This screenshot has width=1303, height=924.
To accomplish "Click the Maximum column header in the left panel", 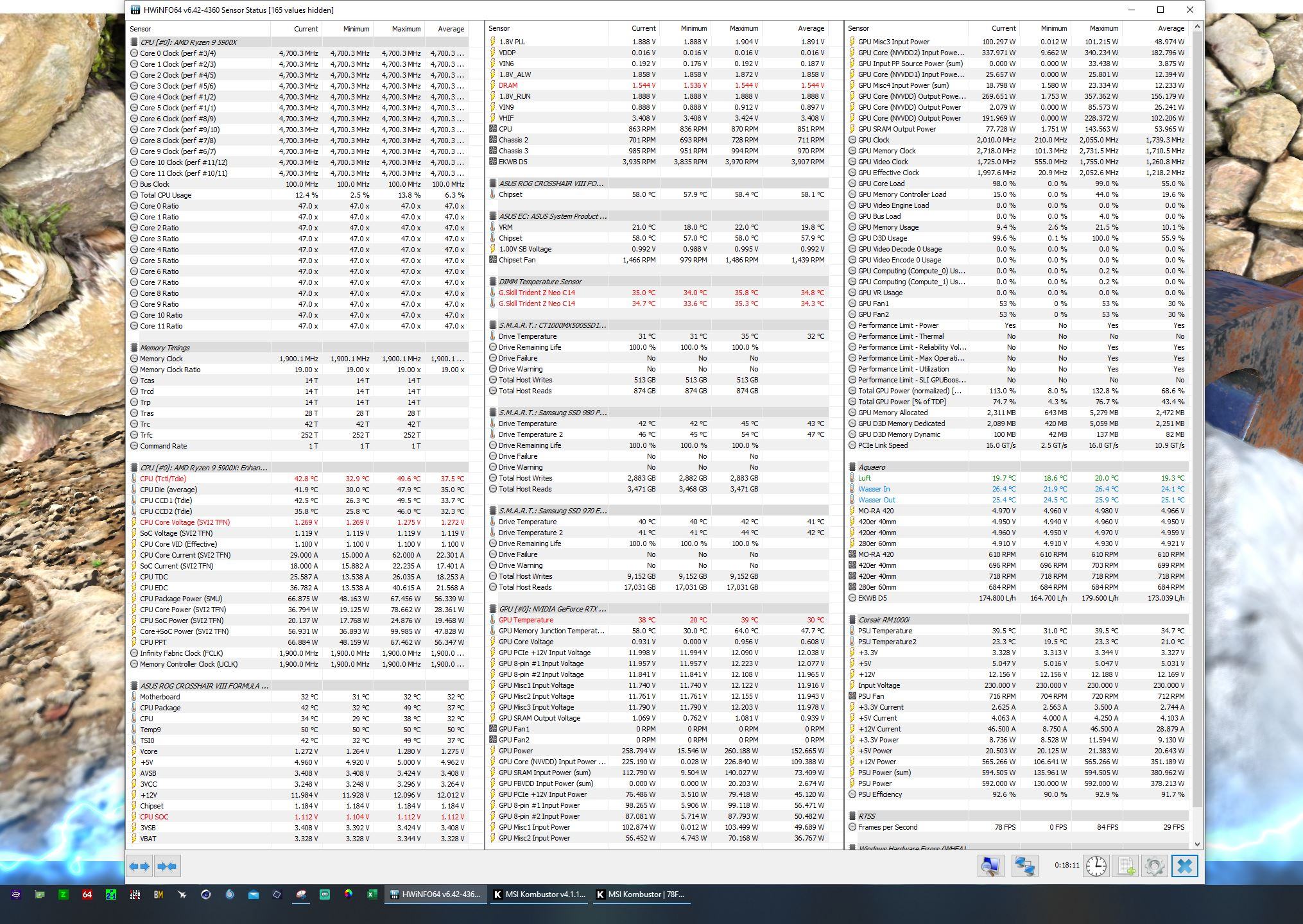I will point(406,29).
